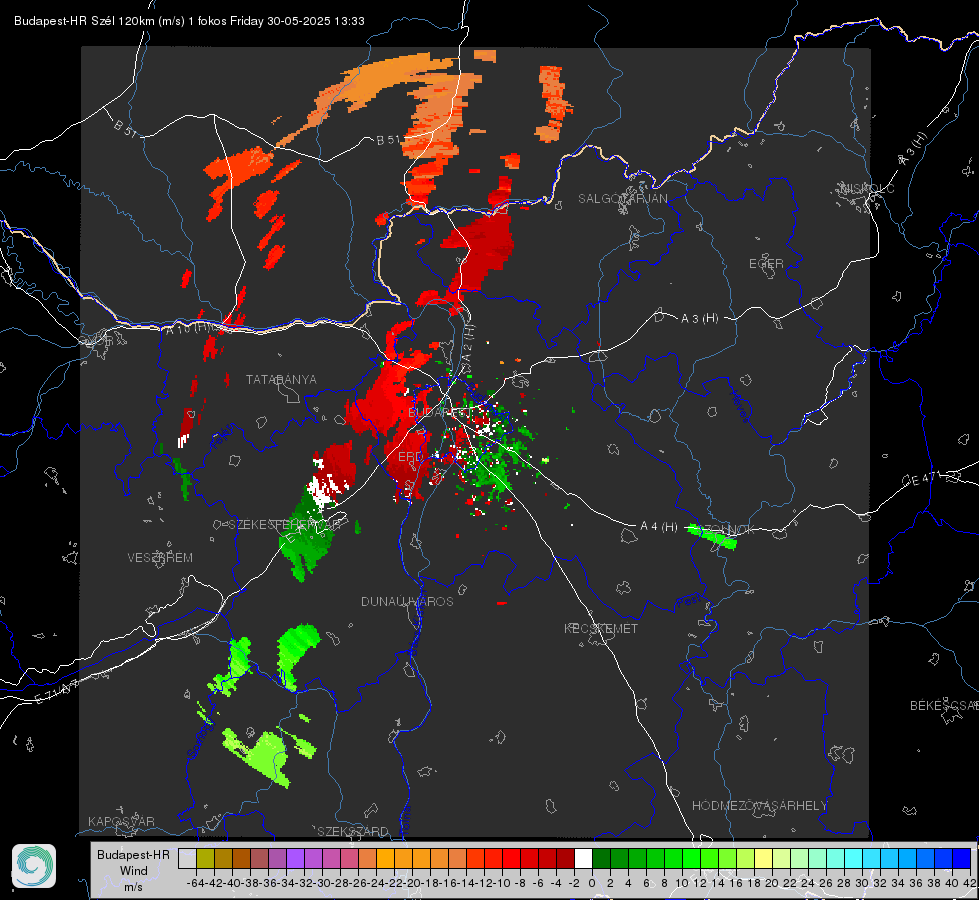
Task: Click the SZEKESFEHERVAR city label
Action: tap(284, 525)
